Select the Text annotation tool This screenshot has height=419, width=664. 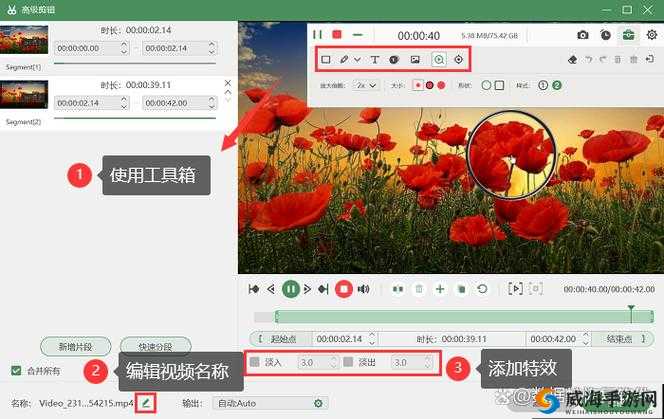(x=374, y=60)
